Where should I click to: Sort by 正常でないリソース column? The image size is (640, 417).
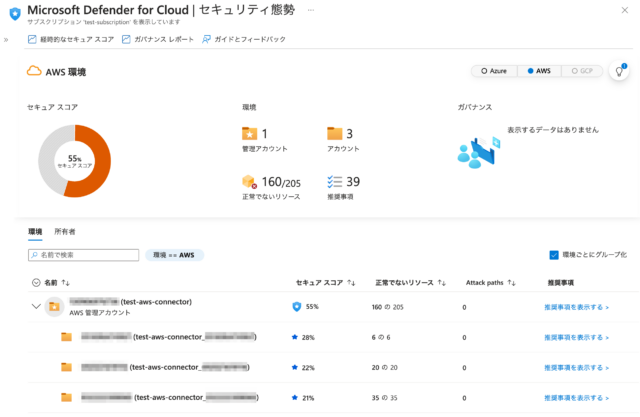[x=411, y=282]
